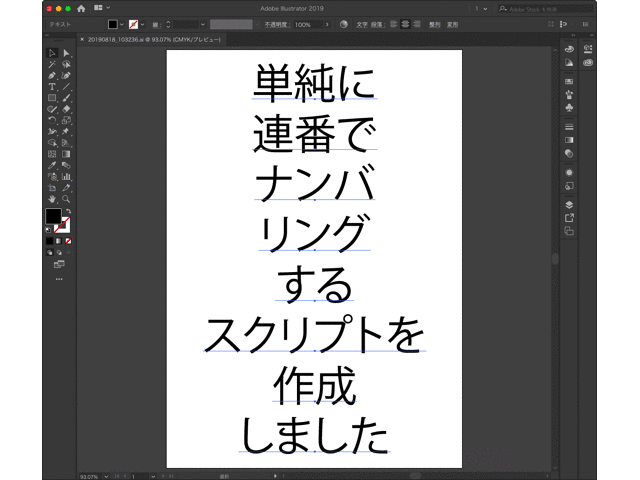Viewport: 640px width, 480px height.
Task: Select the Shape Builder tool
Action: point(52,143)
